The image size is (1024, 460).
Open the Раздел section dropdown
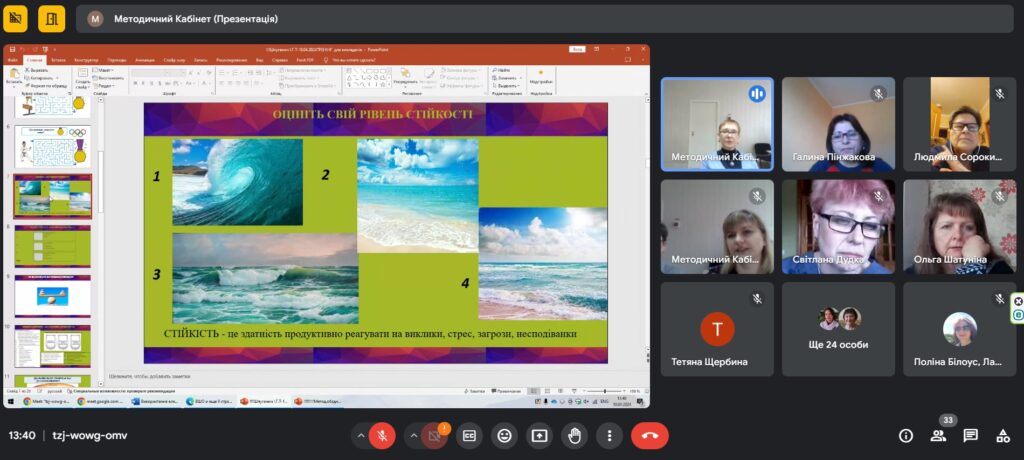[104, 86]
